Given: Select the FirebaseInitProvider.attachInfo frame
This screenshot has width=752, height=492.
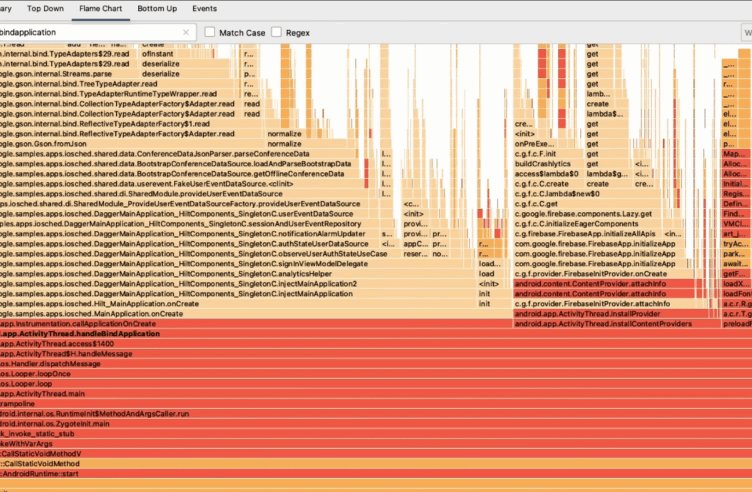Looking at the screenshot, I should coord(609,304).
